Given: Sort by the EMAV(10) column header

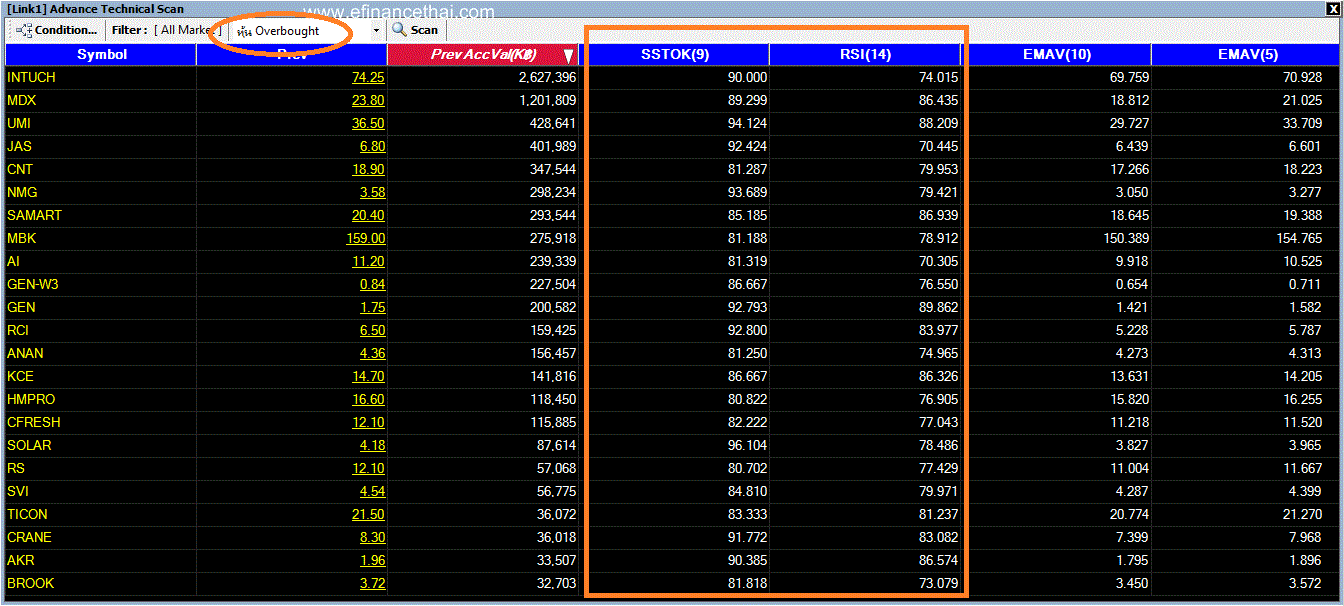Looking at the screenshot, I should (1056, 55).
